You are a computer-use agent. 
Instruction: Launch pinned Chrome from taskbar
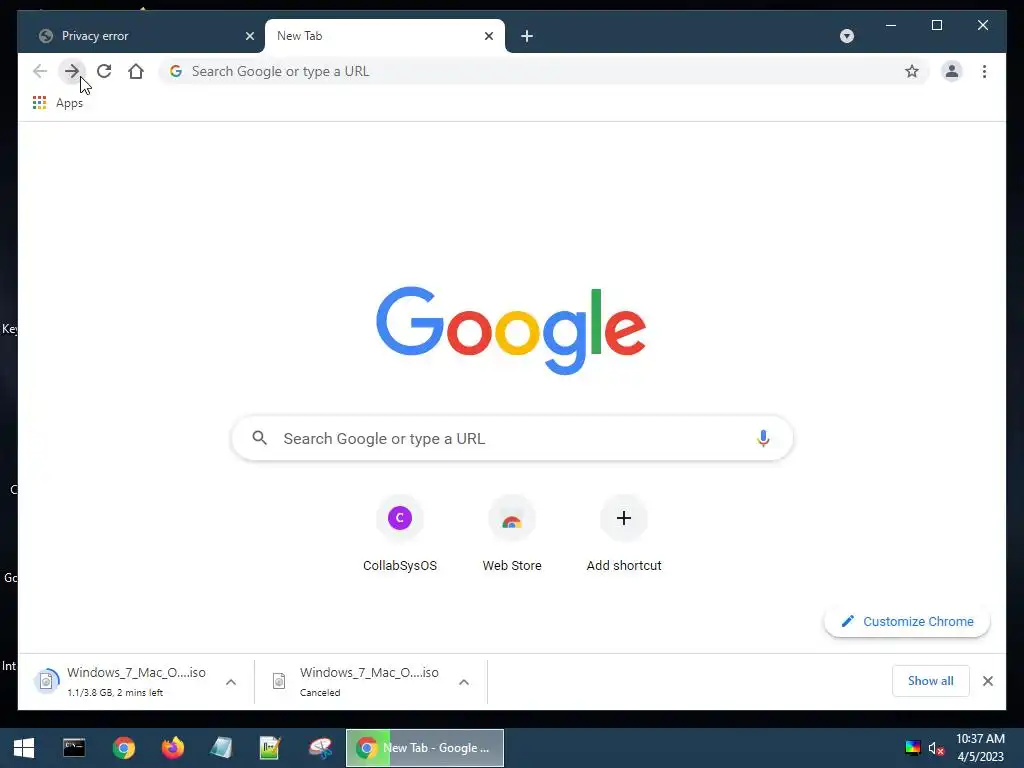coord(123,748)
